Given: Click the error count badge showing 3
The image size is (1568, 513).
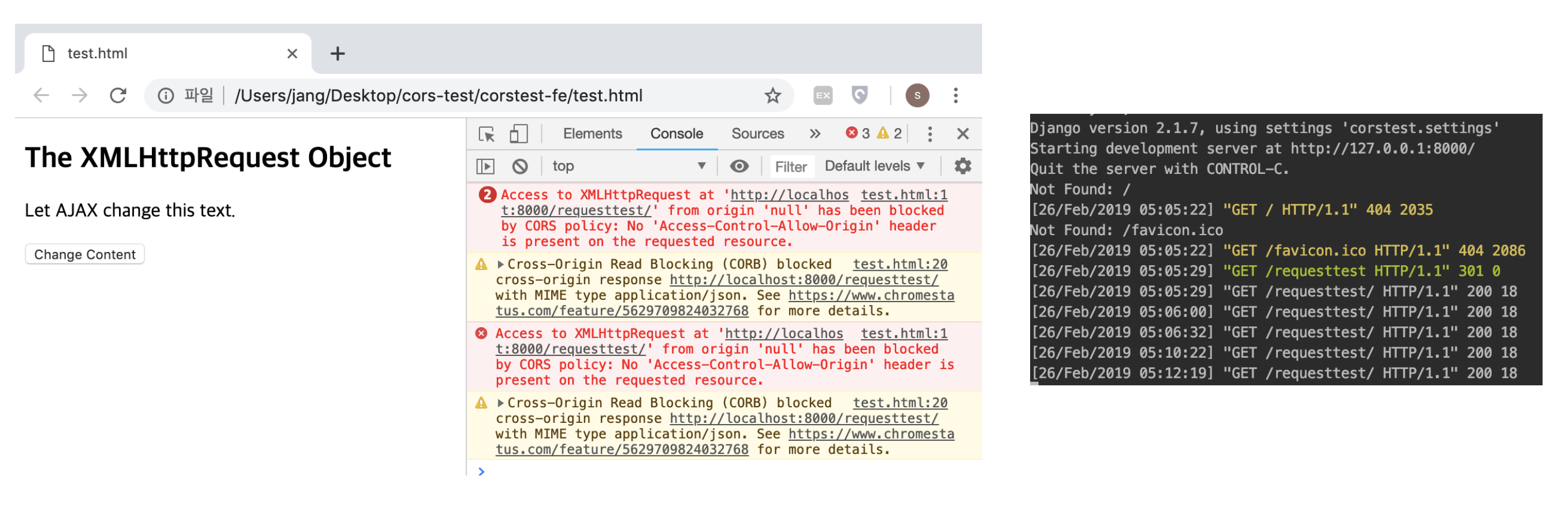Looking at the screenshot, I should click(857, 134).
